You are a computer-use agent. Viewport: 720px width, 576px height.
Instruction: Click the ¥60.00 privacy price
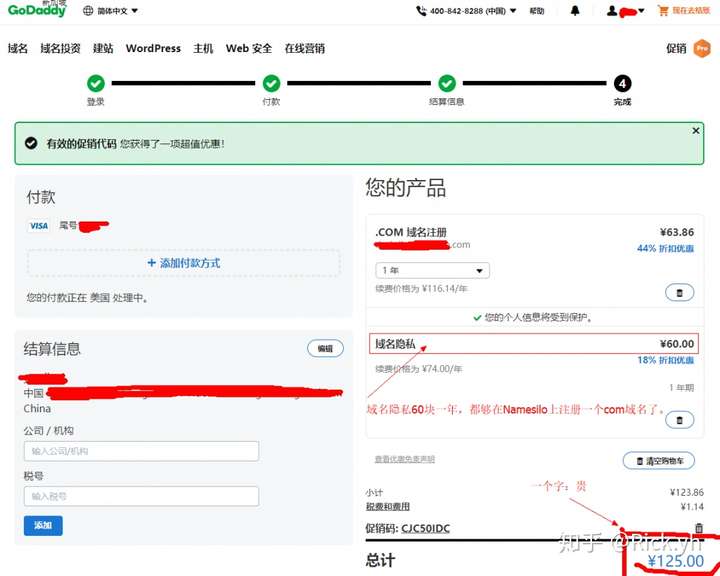pyautogui.click(x=677, y=344)
